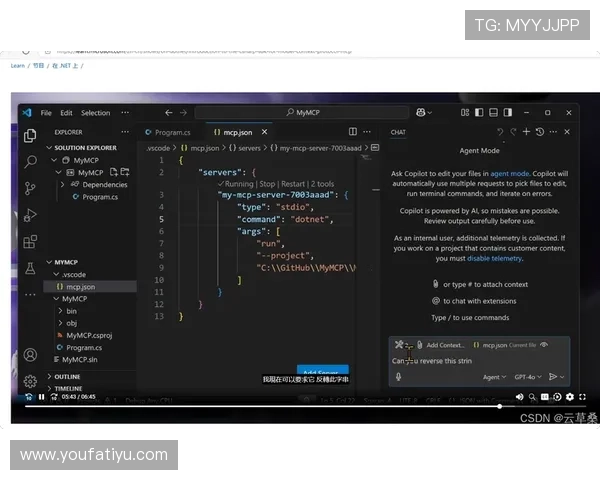Viewport: 600px width, 480px height.
Task: Undo the last chat request
Action: (x=500, y=132)
